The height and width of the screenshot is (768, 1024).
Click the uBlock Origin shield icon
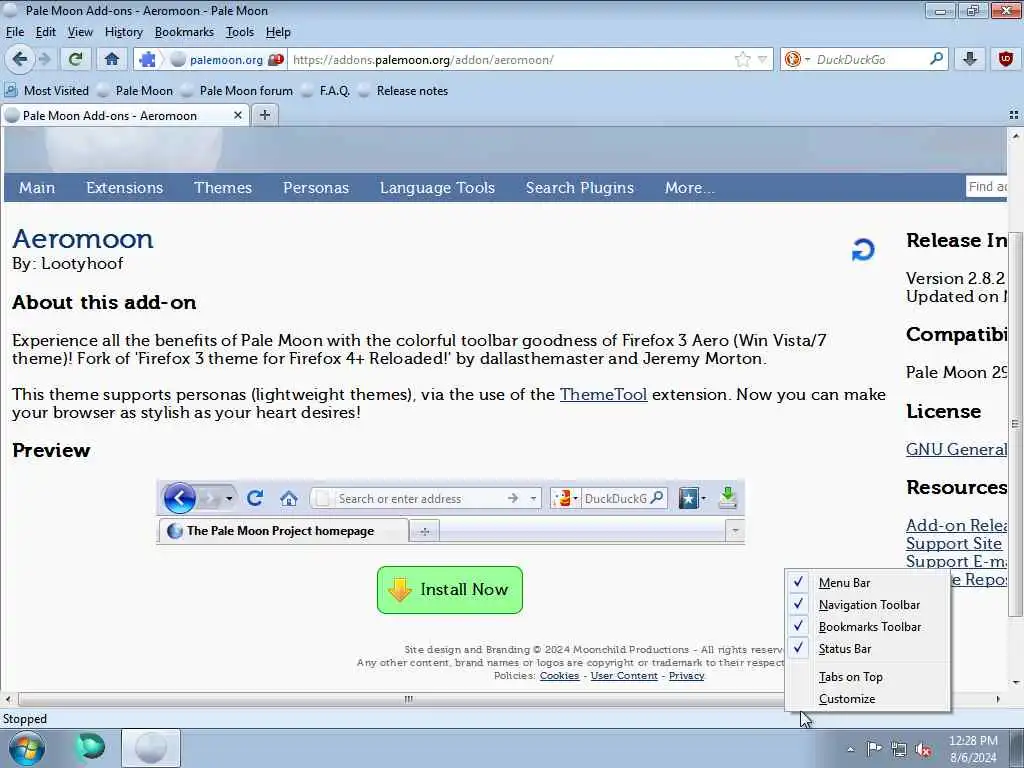(1006, 59)
